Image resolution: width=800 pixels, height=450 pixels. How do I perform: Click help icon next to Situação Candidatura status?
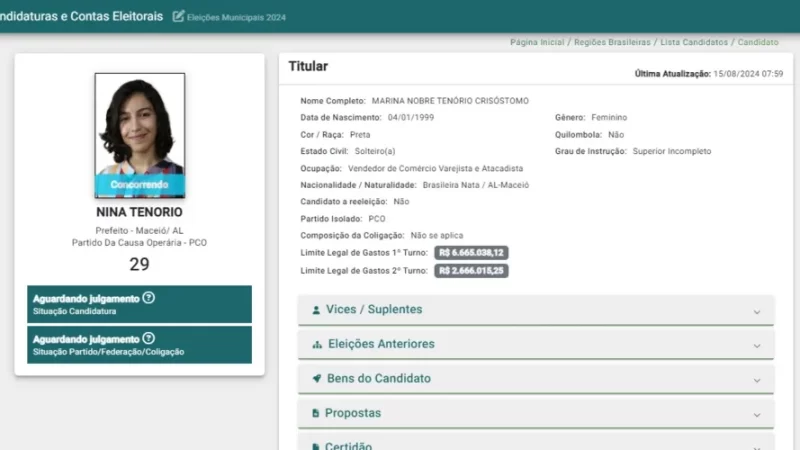(x=149, y=298)
